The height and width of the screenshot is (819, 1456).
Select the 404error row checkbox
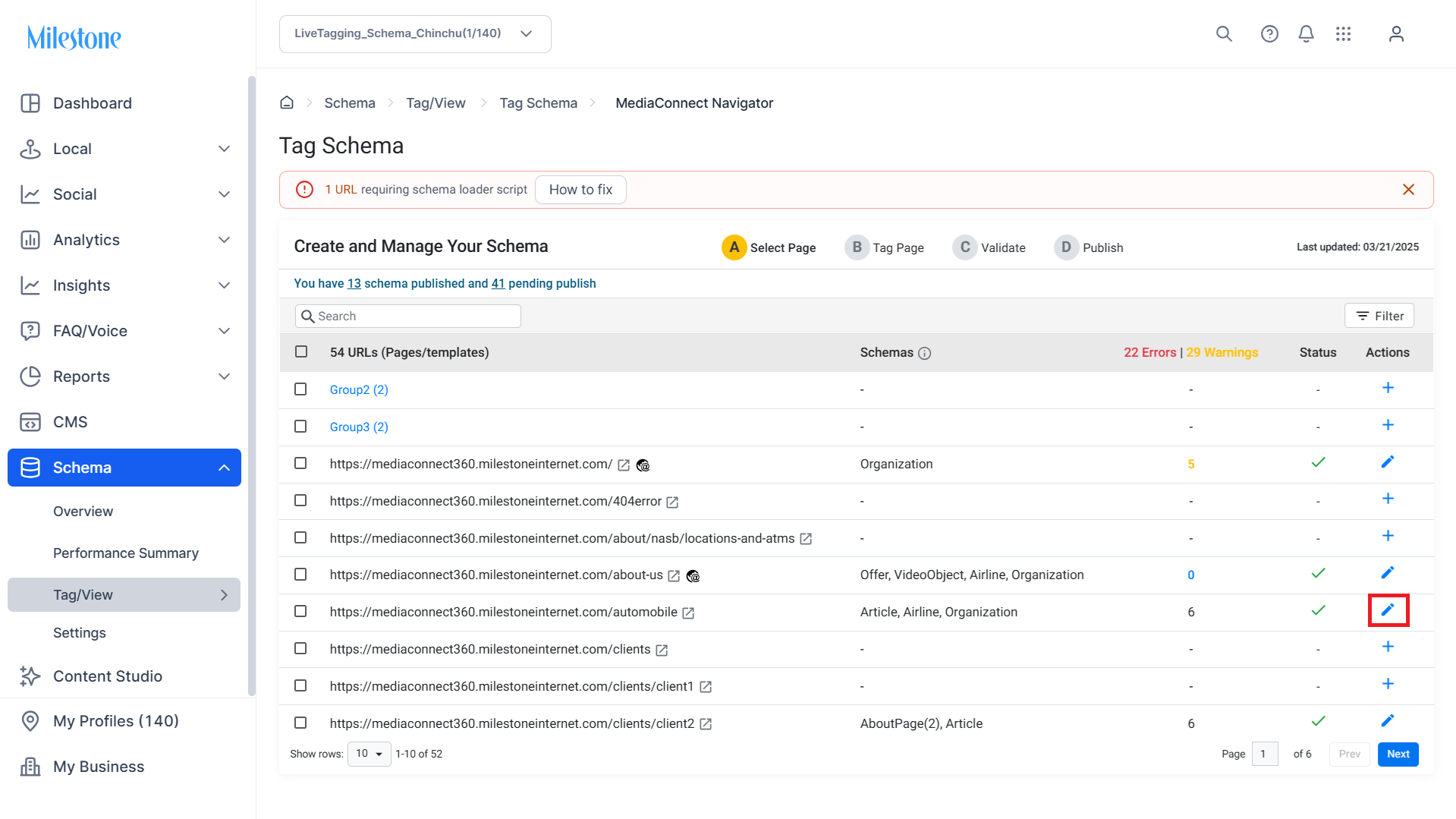[300, 501]
